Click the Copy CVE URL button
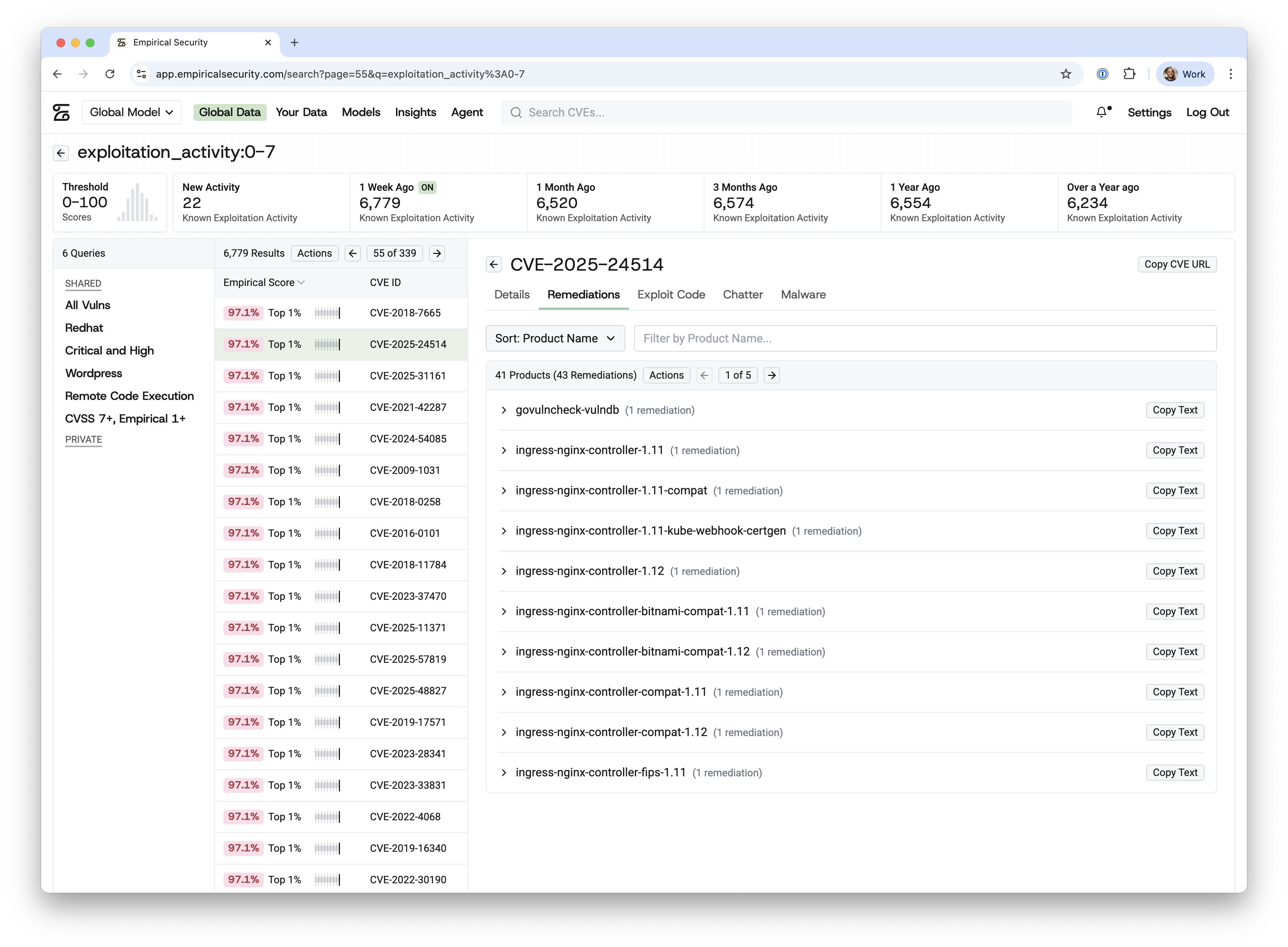Screen dimensions: 1288x947 (x=1177, y=264)
